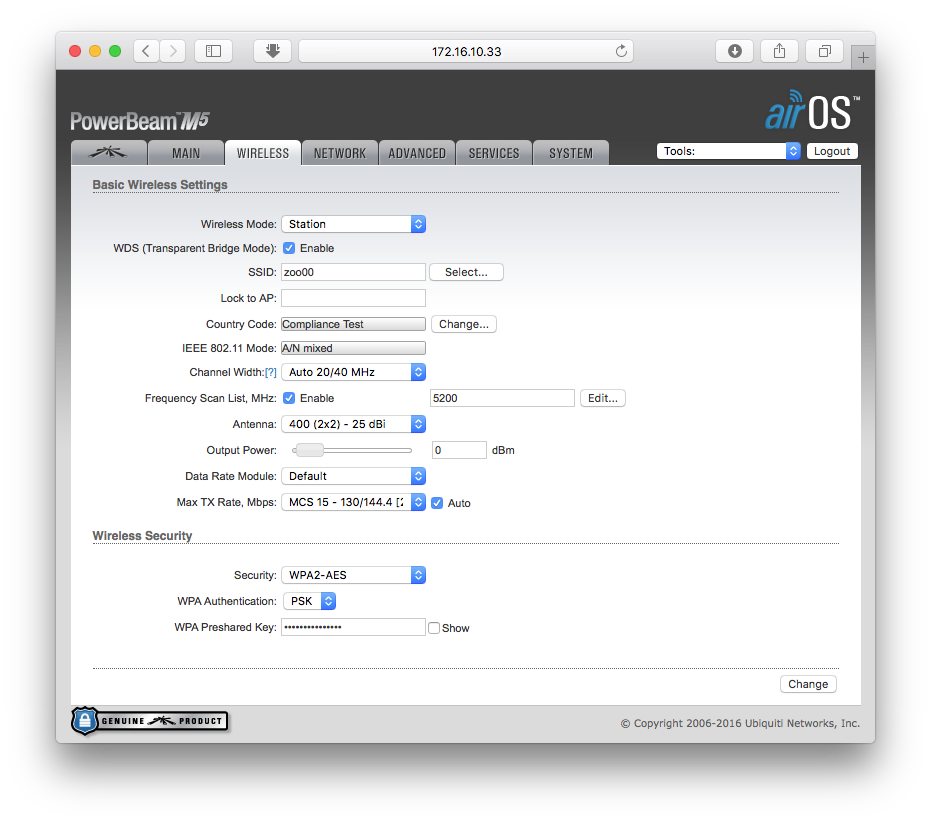Screen dimensions: 931x823
Task: Click the Output Power slider handle
Action: [x=309, y=450]
